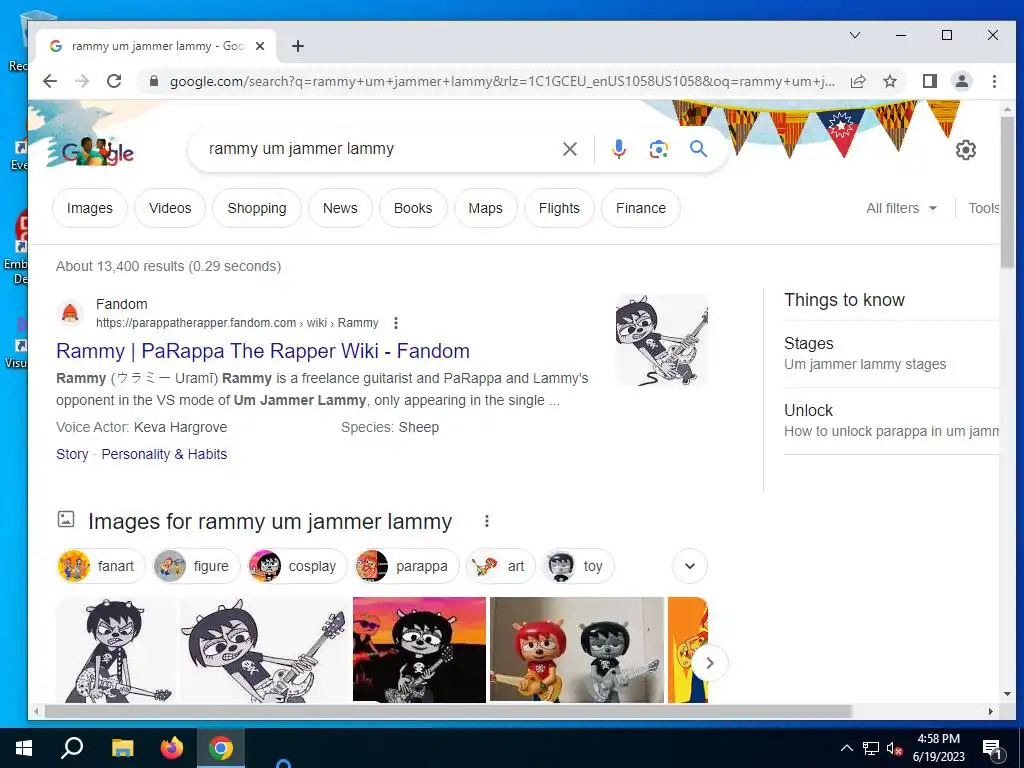View site information lock icon
Viewport: 1024px width, 768px height.
click(x=154, y=81)
